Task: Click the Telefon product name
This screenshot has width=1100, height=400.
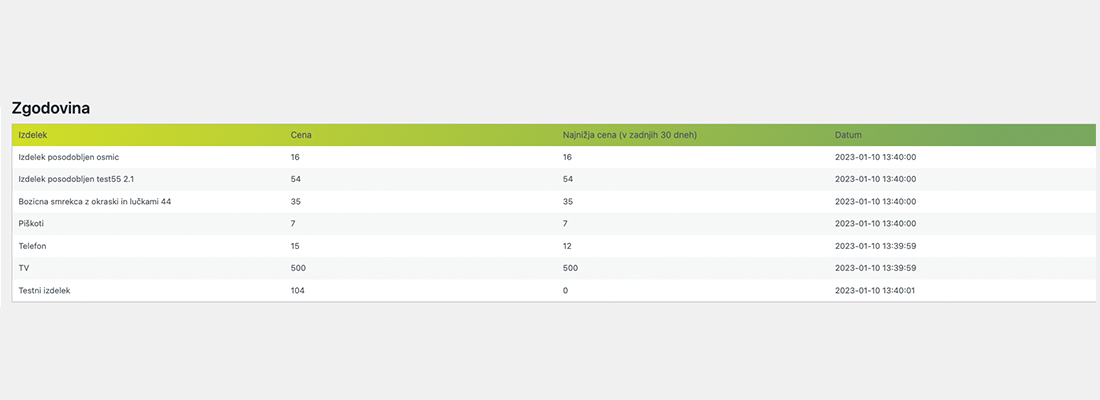Action: [32, 246]
